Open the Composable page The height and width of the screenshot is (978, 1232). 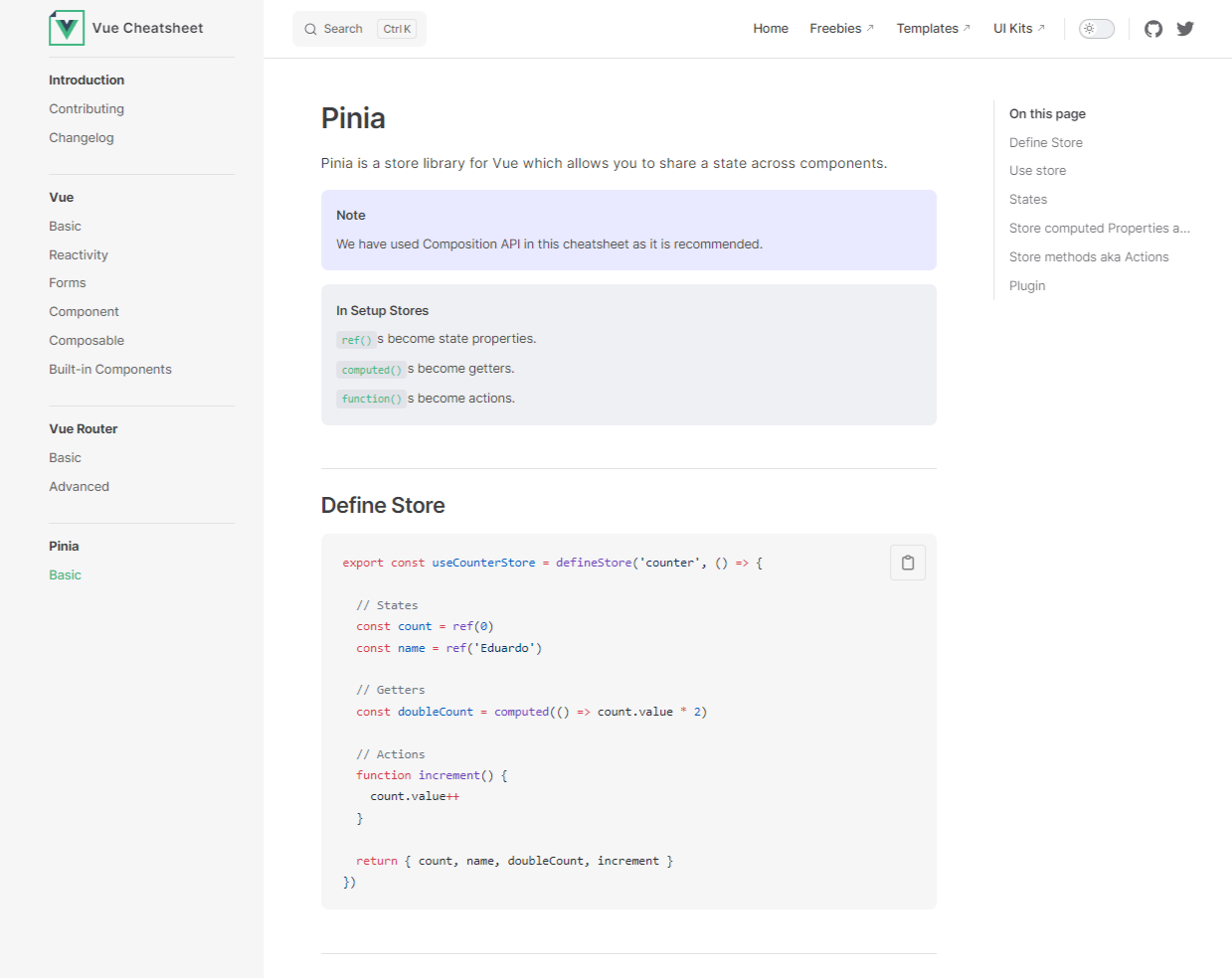[x=87, y=341]
